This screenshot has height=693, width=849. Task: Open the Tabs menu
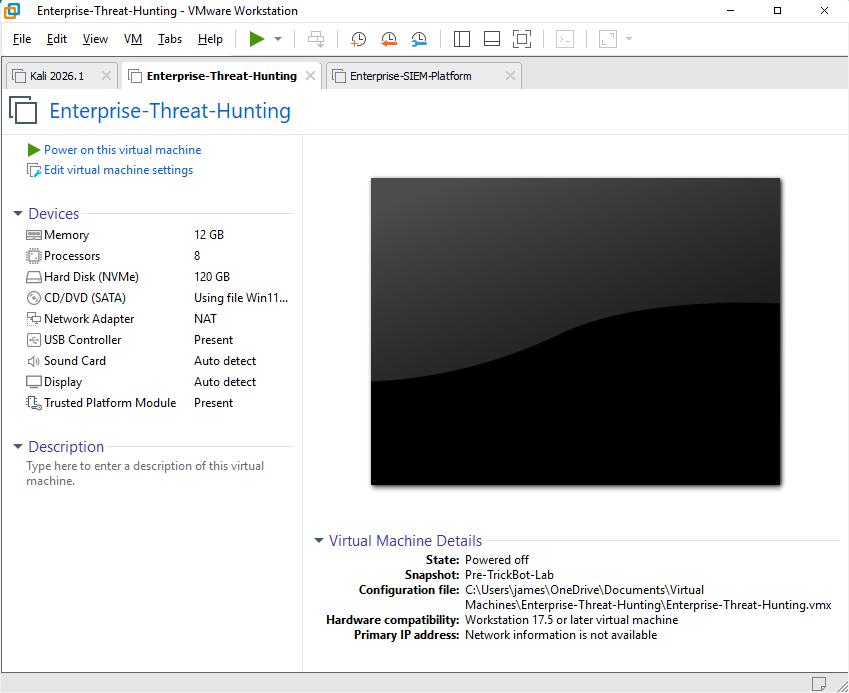pyautogui.click(x=169, y=39)
